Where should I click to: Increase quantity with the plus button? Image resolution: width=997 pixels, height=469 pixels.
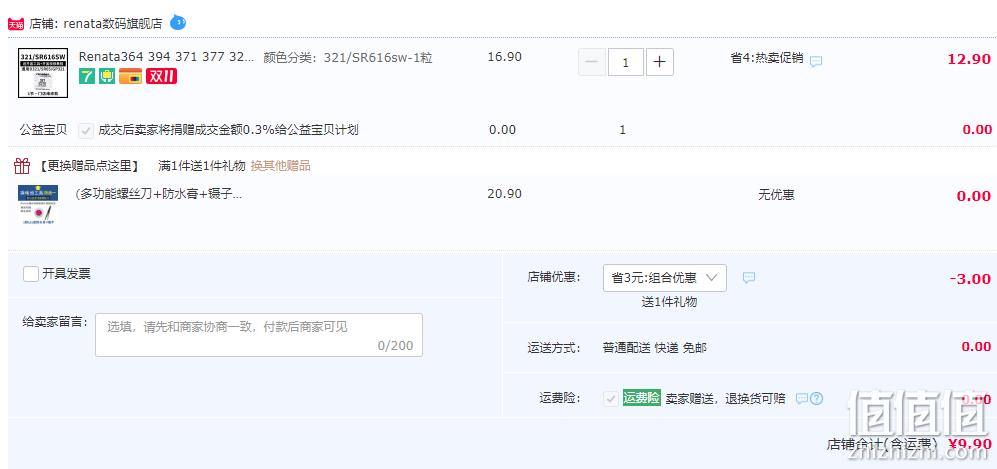[x=660, y=62]
